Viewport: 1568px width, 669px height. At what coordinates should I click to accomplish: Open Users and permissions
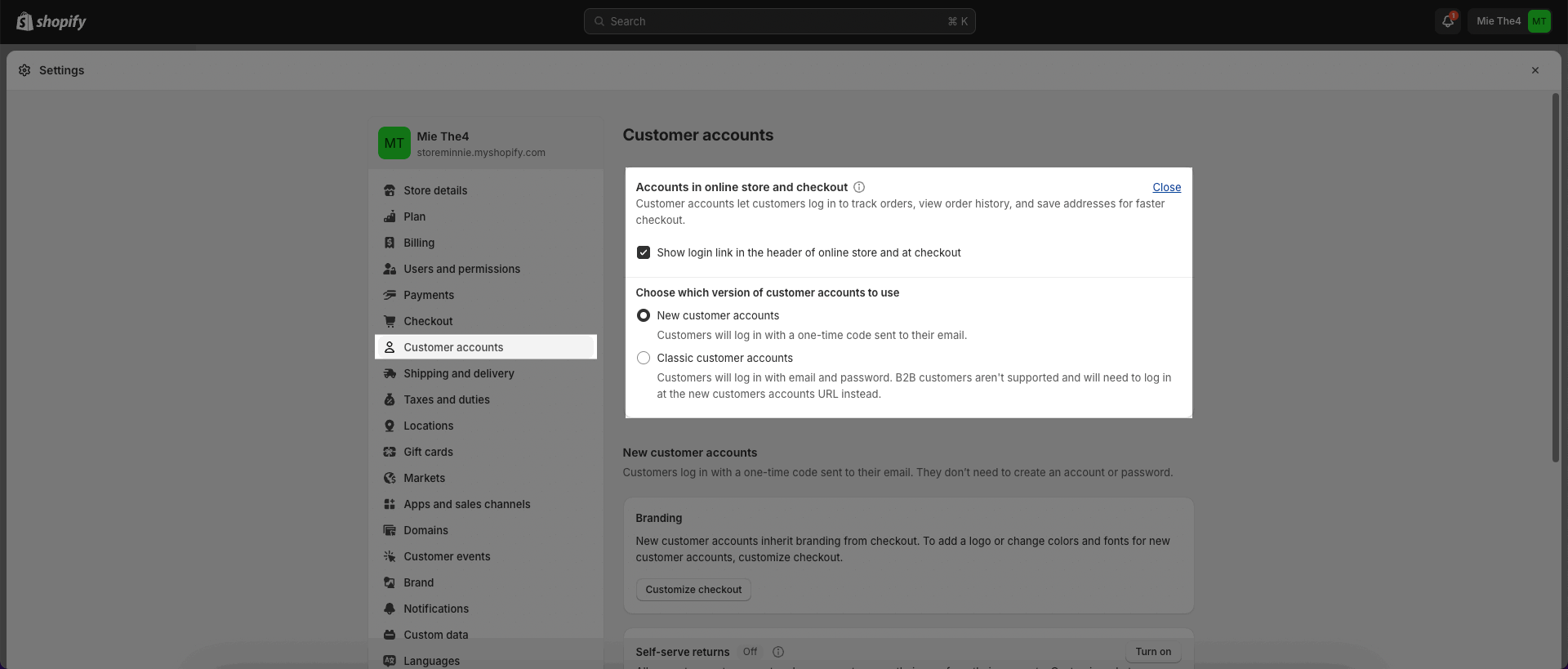pos(486,269)
